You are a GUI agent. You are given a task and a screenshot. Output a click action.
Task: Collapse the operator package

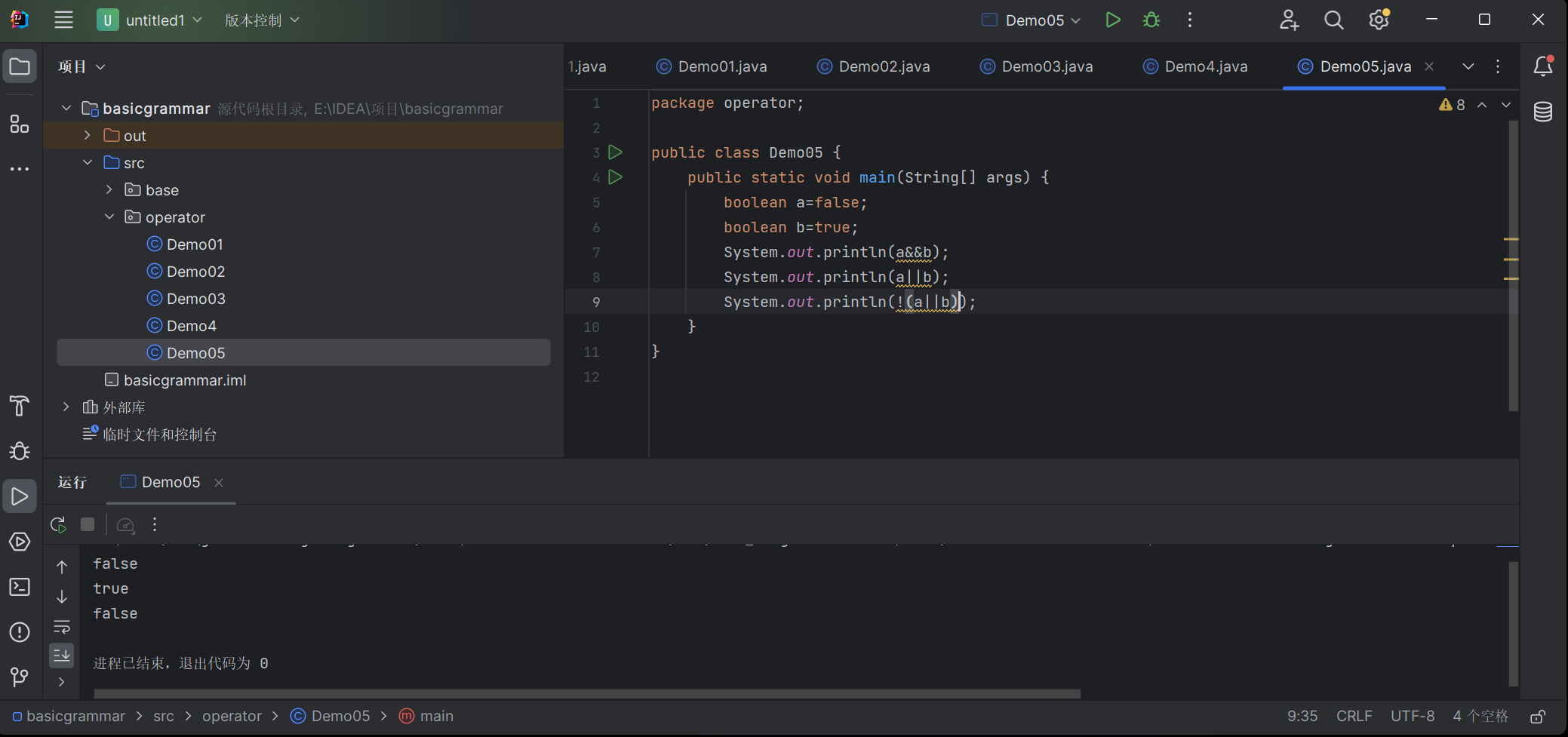(109, 216)
